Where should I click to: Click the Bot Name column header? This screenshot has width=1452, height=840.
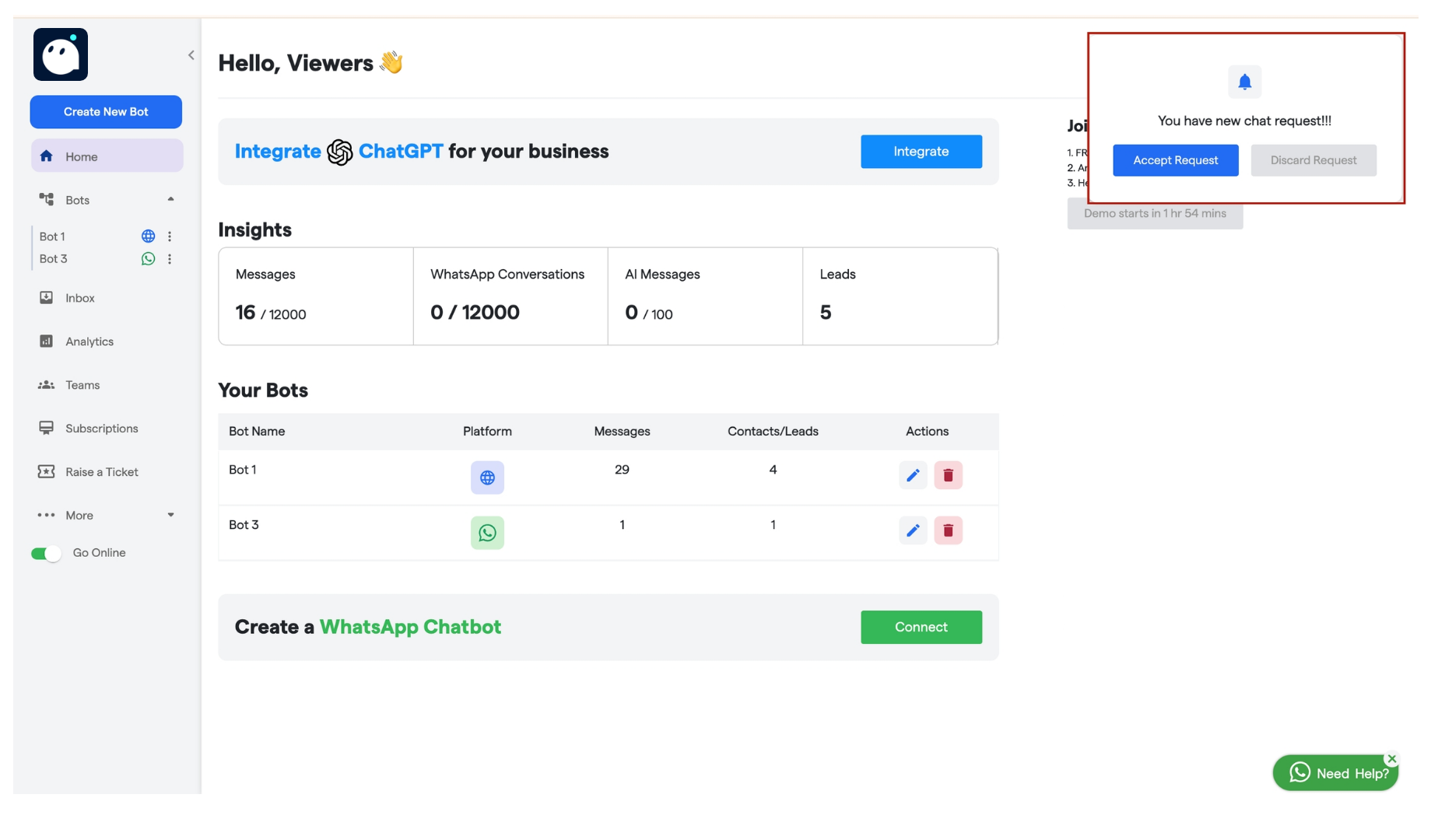[257, 432]
